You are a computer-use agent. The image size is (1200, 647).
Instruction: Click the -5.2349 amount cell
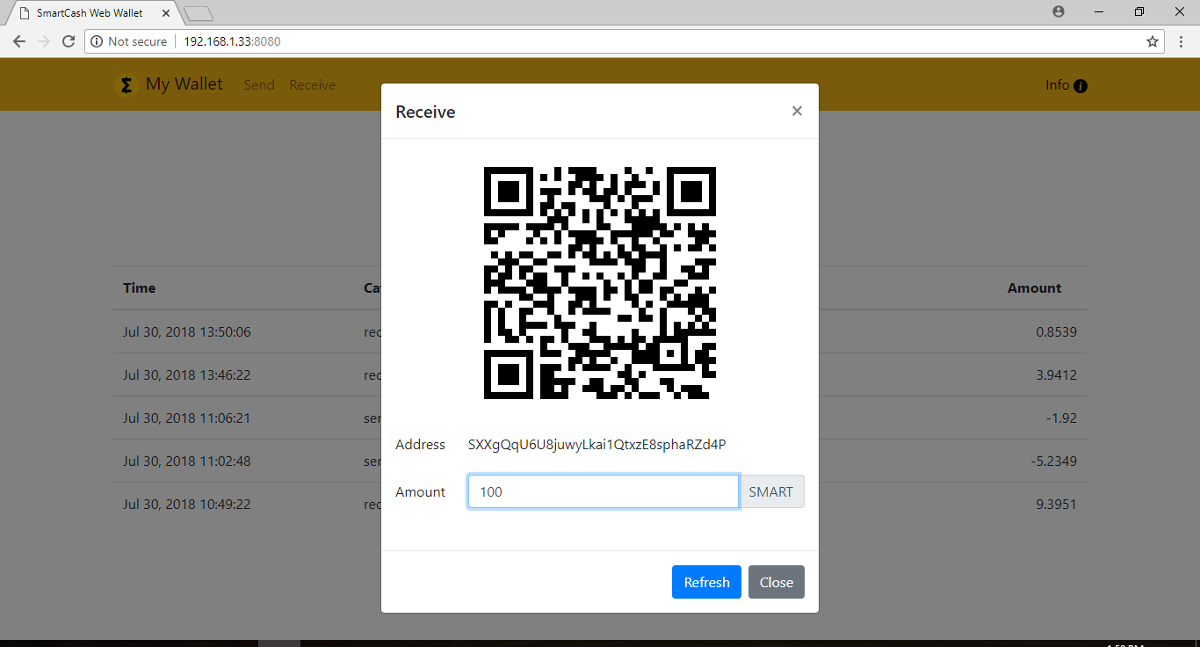click(1054, 461)
